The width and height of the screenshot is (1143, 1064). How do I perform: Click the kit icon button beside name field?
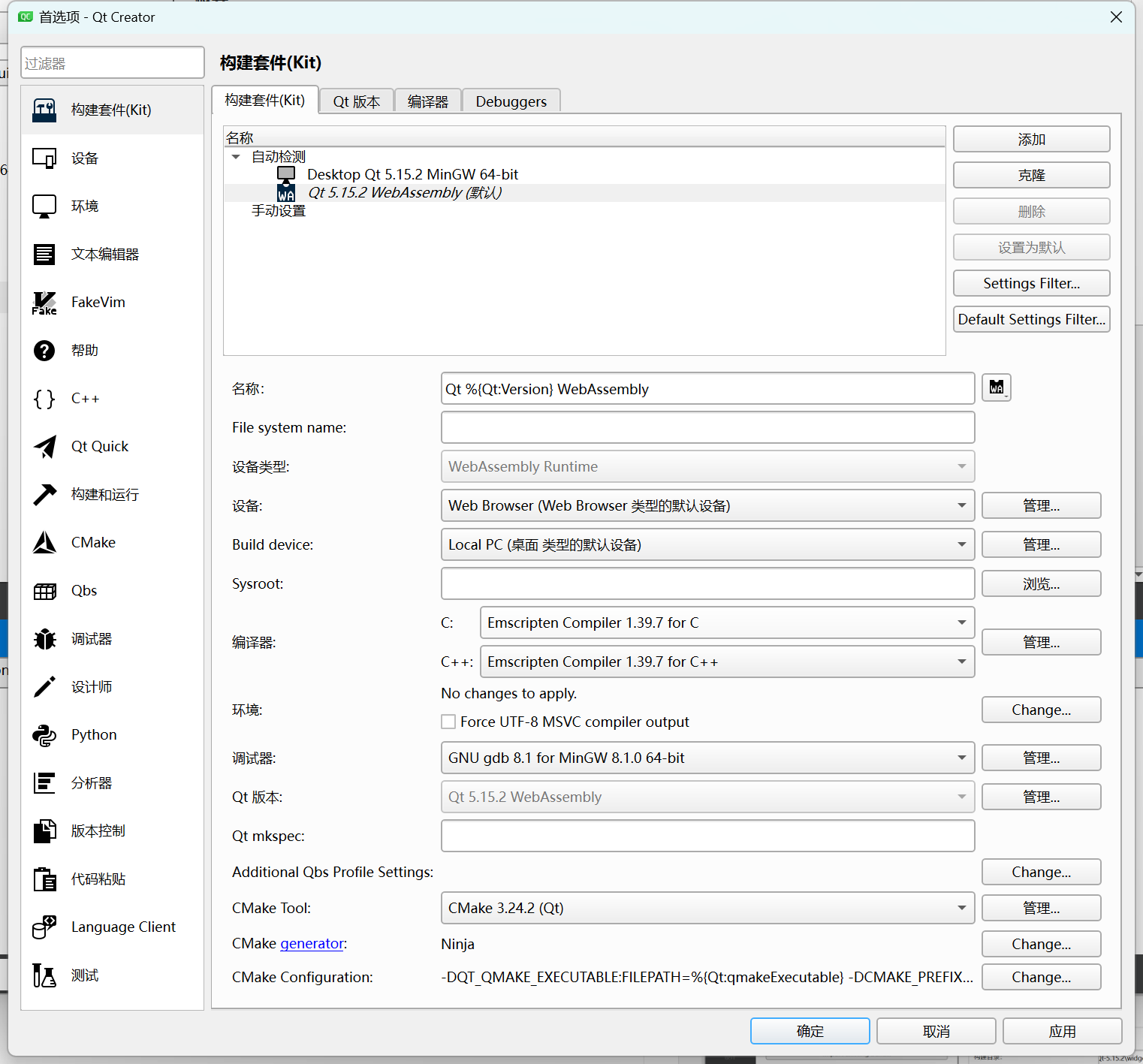(x=997, y=387)
